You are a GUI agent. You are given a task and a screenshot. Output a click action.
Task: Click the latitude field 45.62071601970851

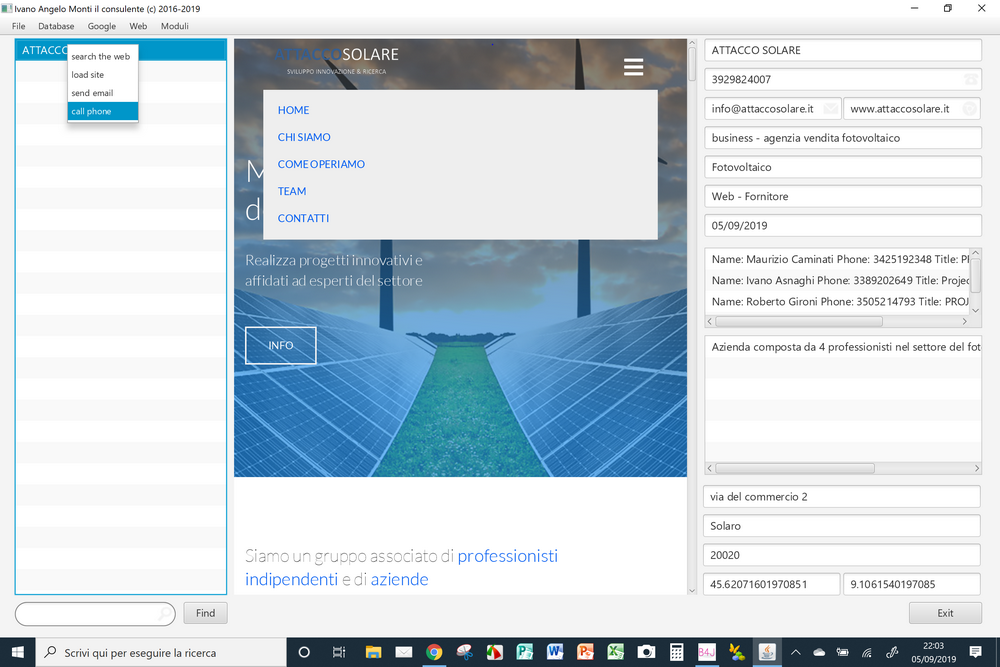click(x=772, y=584)
